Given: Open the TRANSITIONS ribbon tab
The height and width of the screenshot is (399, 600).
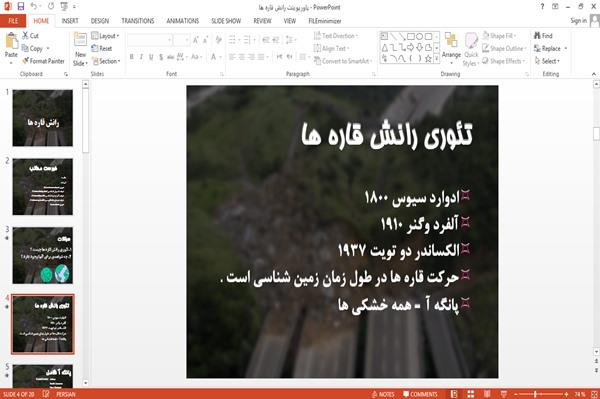Looking at the screenshot, I should pyautogui.click(x=138, y=21).
